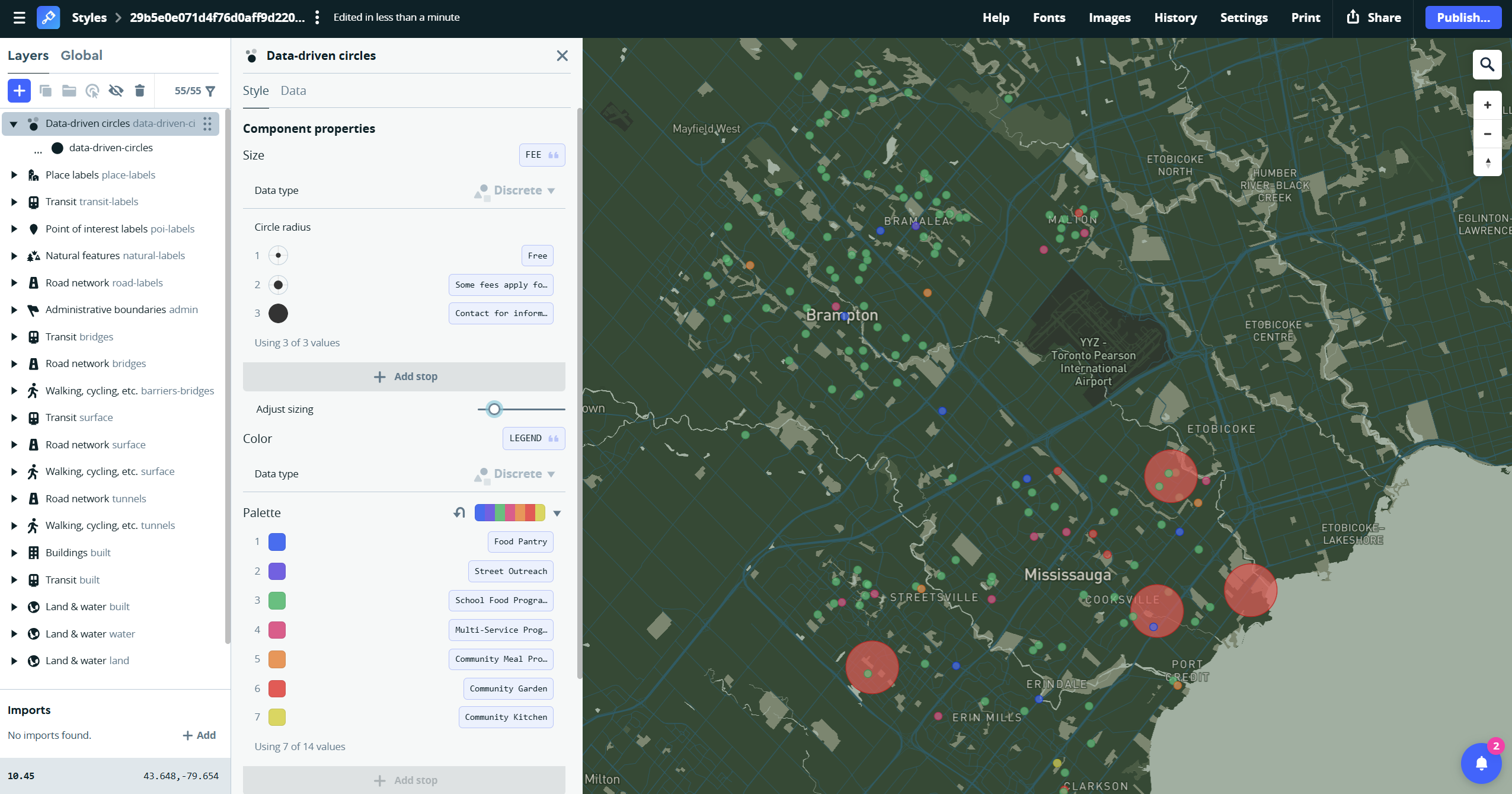The width and height of the screenshot is (1512, 794).
Task: Switch to the Global tab
Action: point(81,55)
